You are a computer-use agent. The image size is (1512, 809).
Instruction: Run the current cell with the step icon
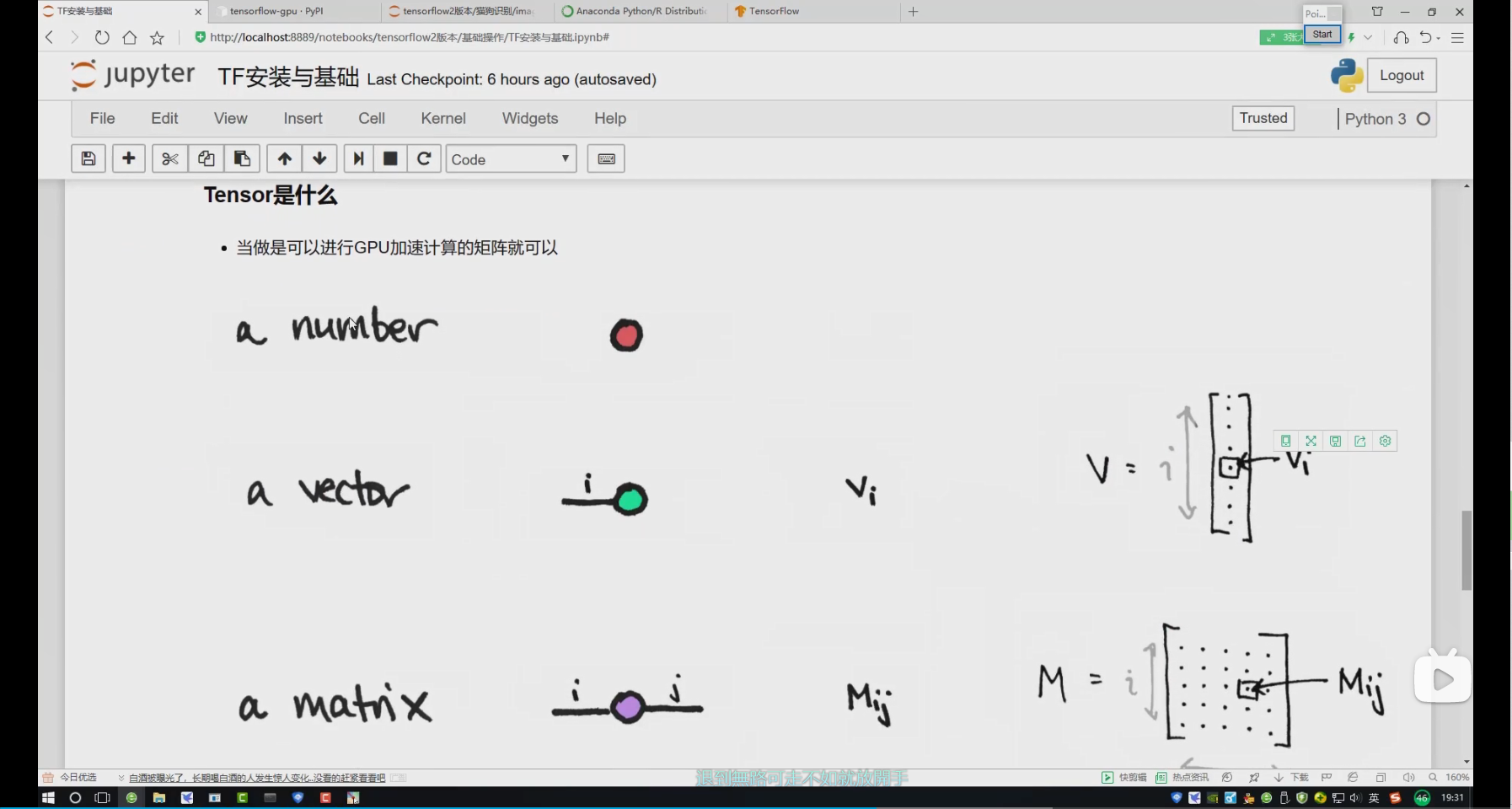[358, 158]
